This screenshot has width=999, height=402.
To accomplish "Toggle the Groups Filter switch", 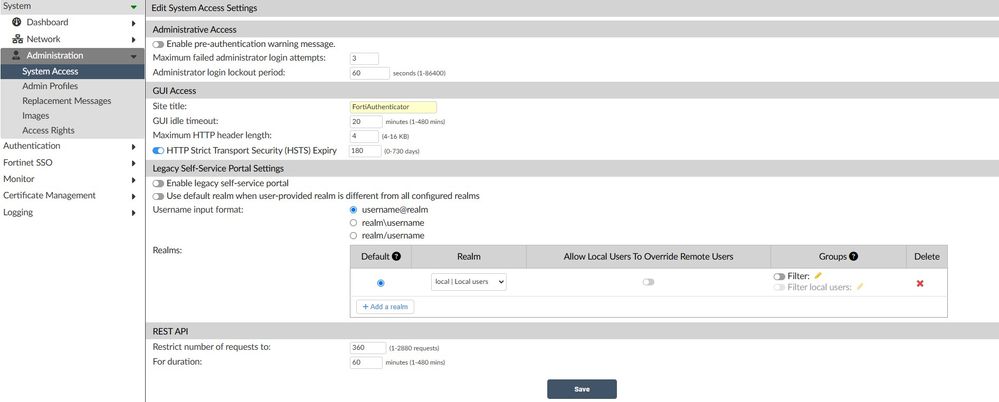I will pyautogui.click(x=779, y=276).
